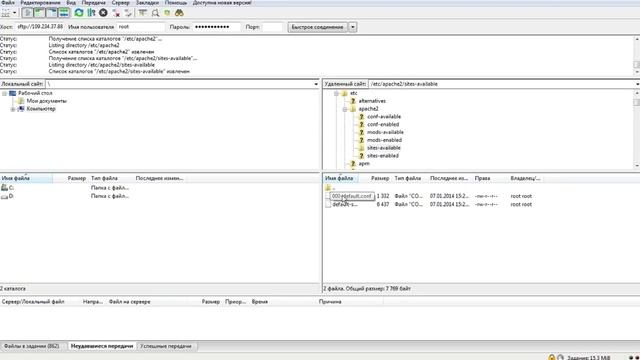This screenshot has width=640, height=360.
Task: Click the parent folder '..' in the remote list
Action: (x=331, y=188)
